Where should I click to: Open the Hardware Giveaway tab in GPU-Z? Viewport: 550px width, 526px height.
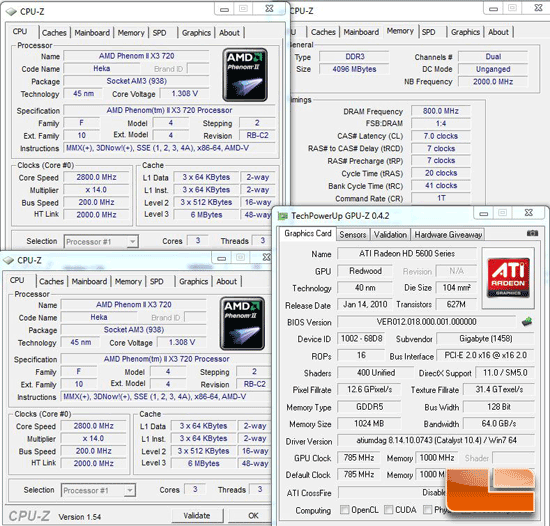pos(448,235)
